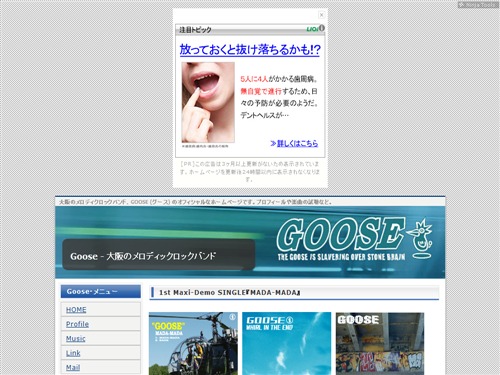Click the 1st Maxi-Demo SINGLE heading
Screen dimensions: 500x375
[x=230, y=293]
